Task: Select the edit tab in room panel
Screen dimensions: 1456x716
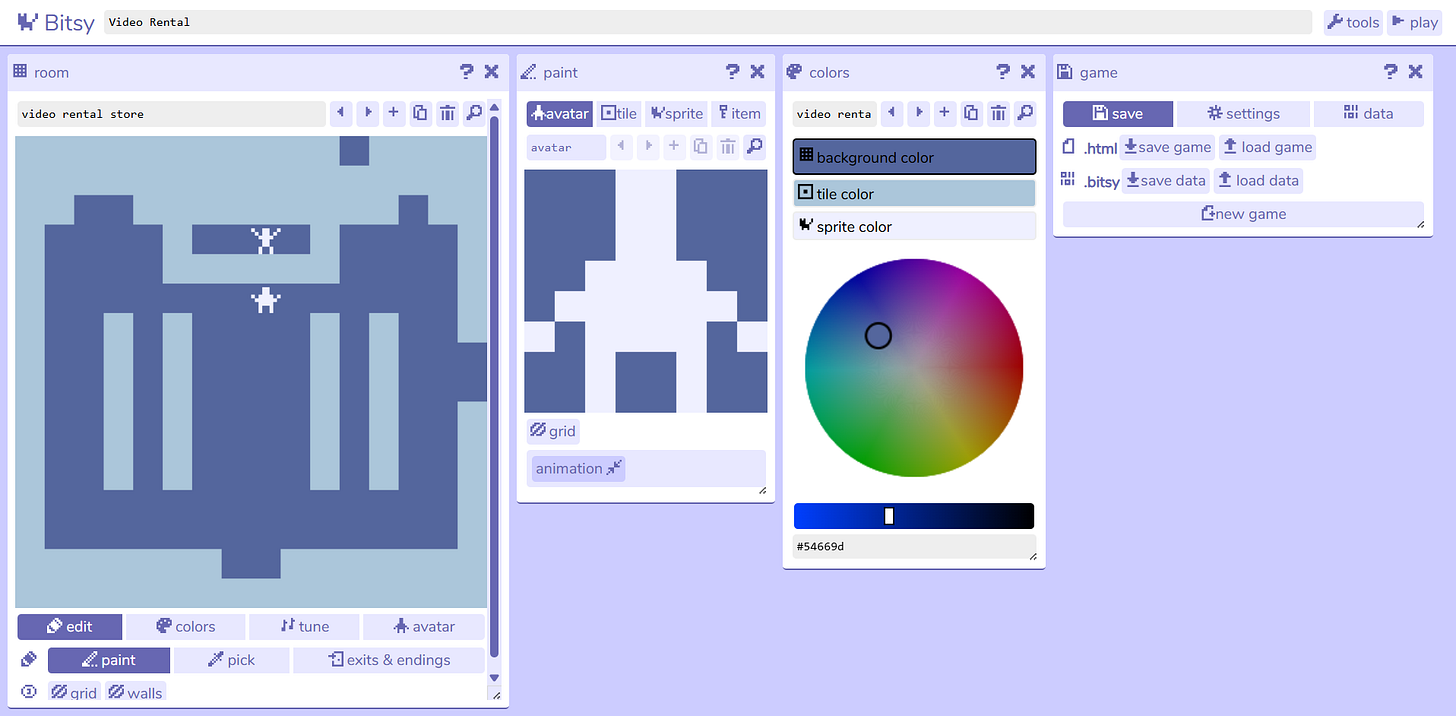Action: click(70, 627)
